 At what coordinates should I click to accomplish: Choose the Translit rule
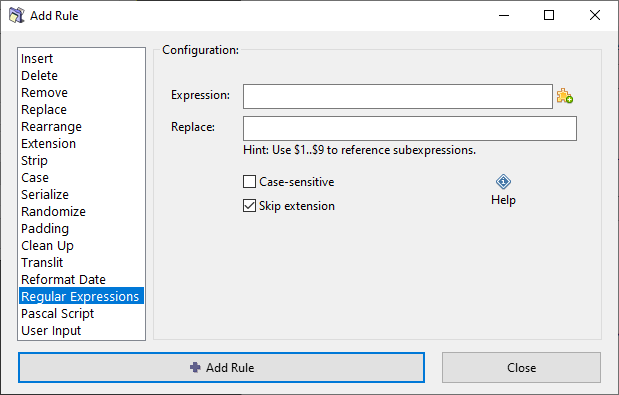pyautogui.click(x=81, y=262)
